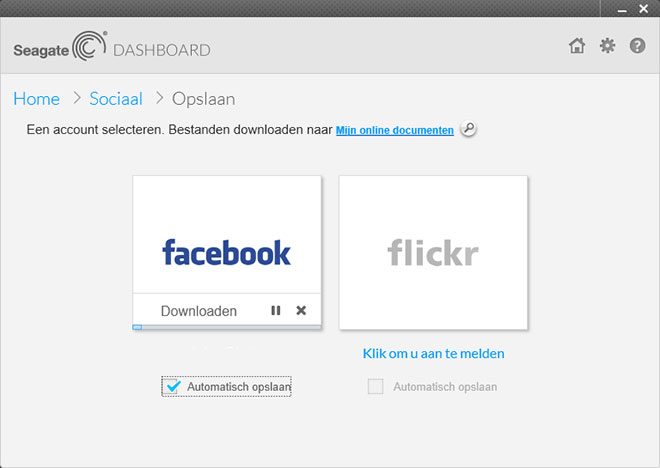Open settings via the gear icon

tap(607, 46)
